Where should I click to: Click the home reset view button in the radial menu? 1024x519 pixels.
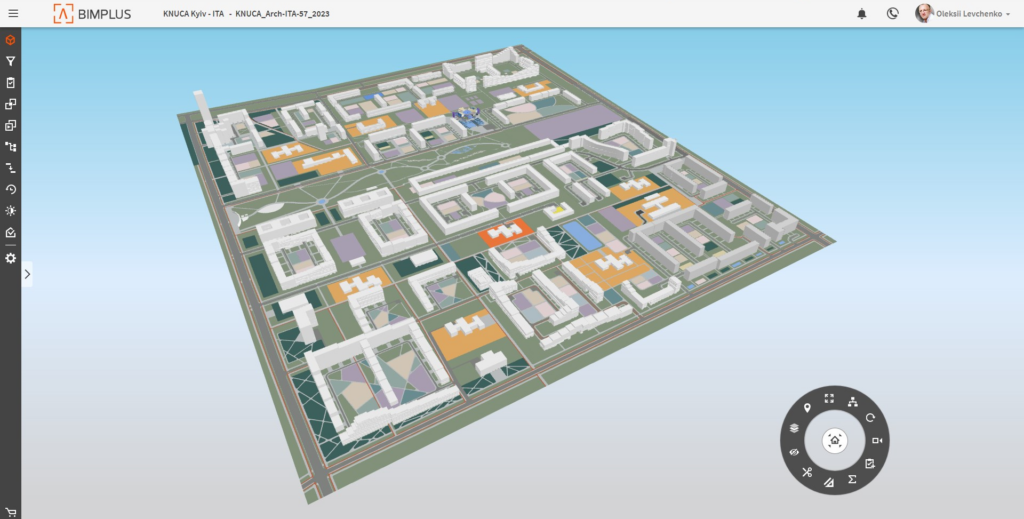[x=835, y=440]
